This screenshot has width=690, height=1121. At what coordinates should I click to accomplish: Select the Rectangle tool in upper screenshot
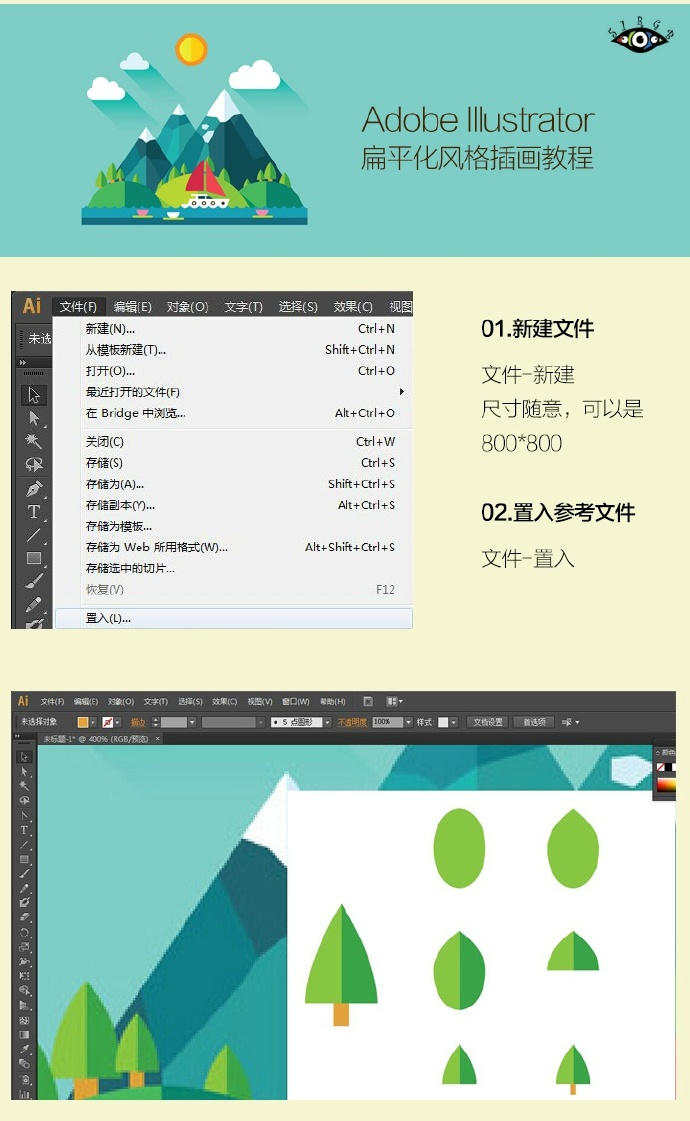(x=34, y=558)
